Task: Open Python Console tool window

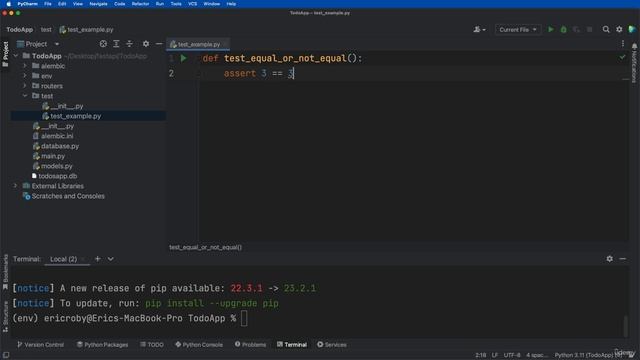Action: click(x=199, y=345)
